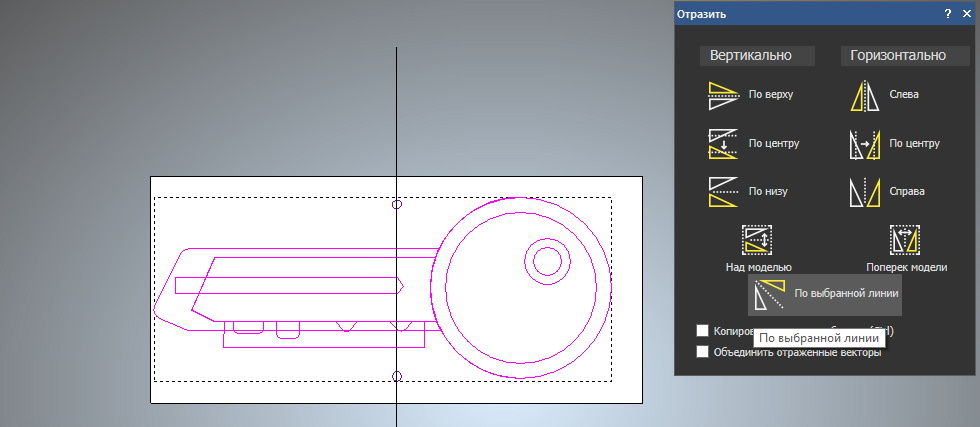The image size is (980, 427).
Task: Mirror horizontally about the right side
Action: click(864, 191)
